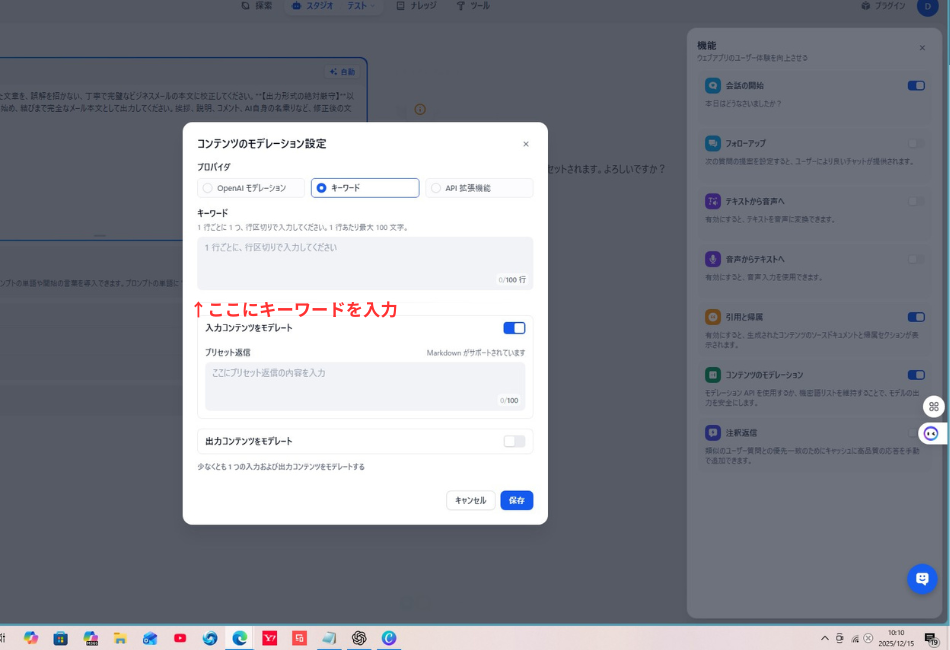
Task: Click the preset reply text field
Action: coord(364,385)
